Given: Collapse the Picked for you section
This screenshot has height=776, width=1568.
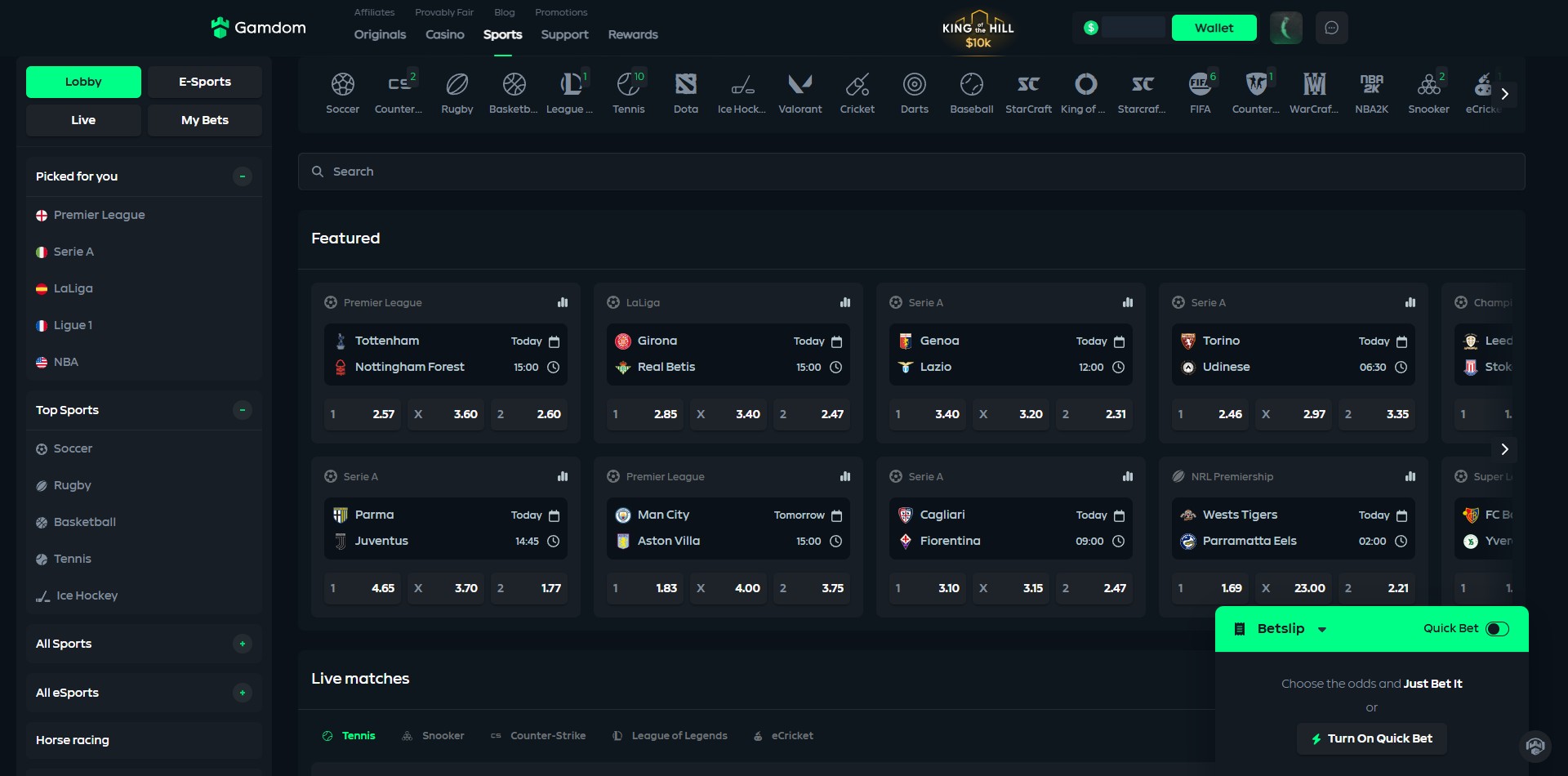Looking at the screenshot, I should (243, 176).
